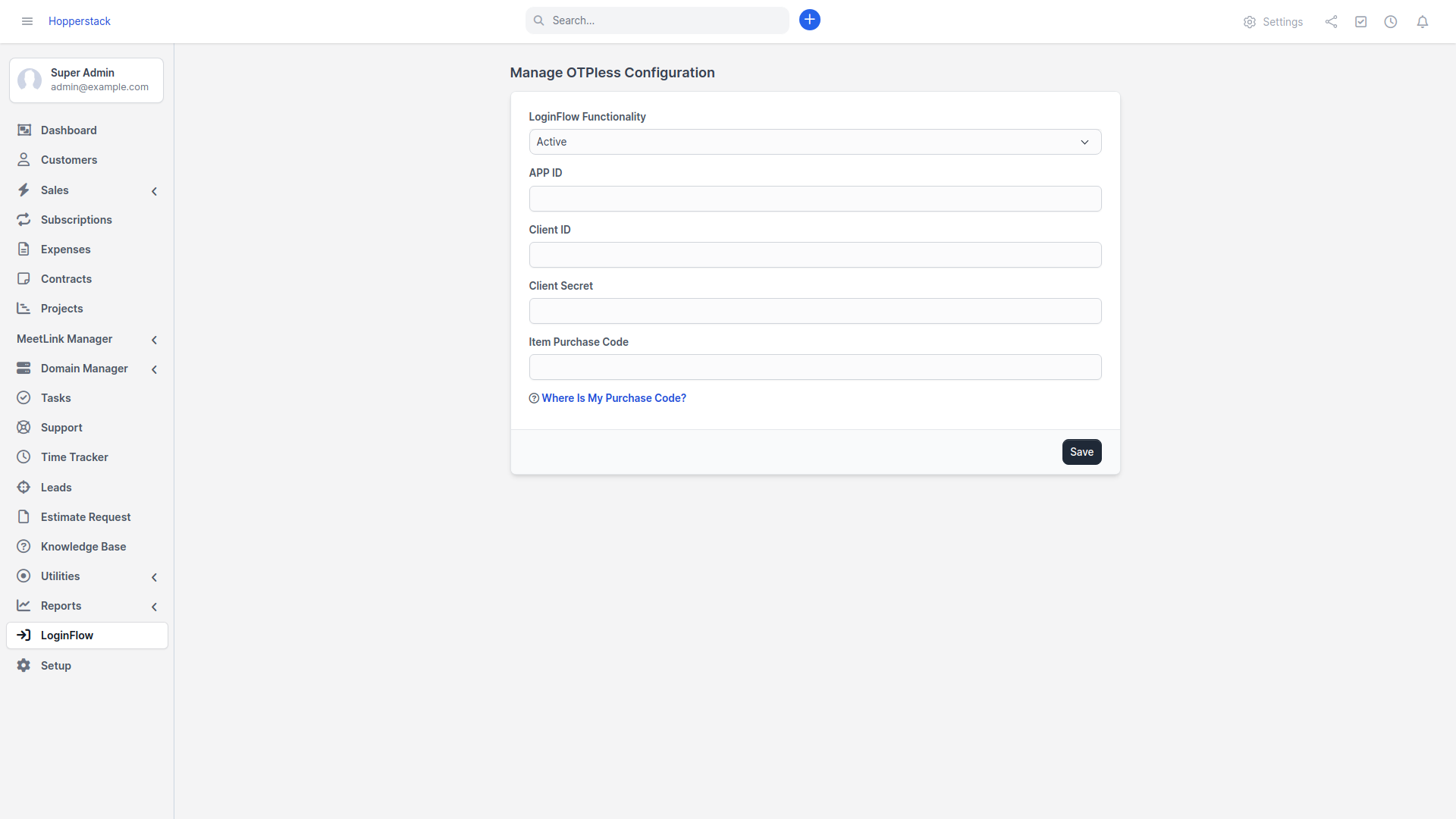Open the LoginFlow Functionality dropdown
This screenshot has height=819, width=1456.
coord(814,142)
